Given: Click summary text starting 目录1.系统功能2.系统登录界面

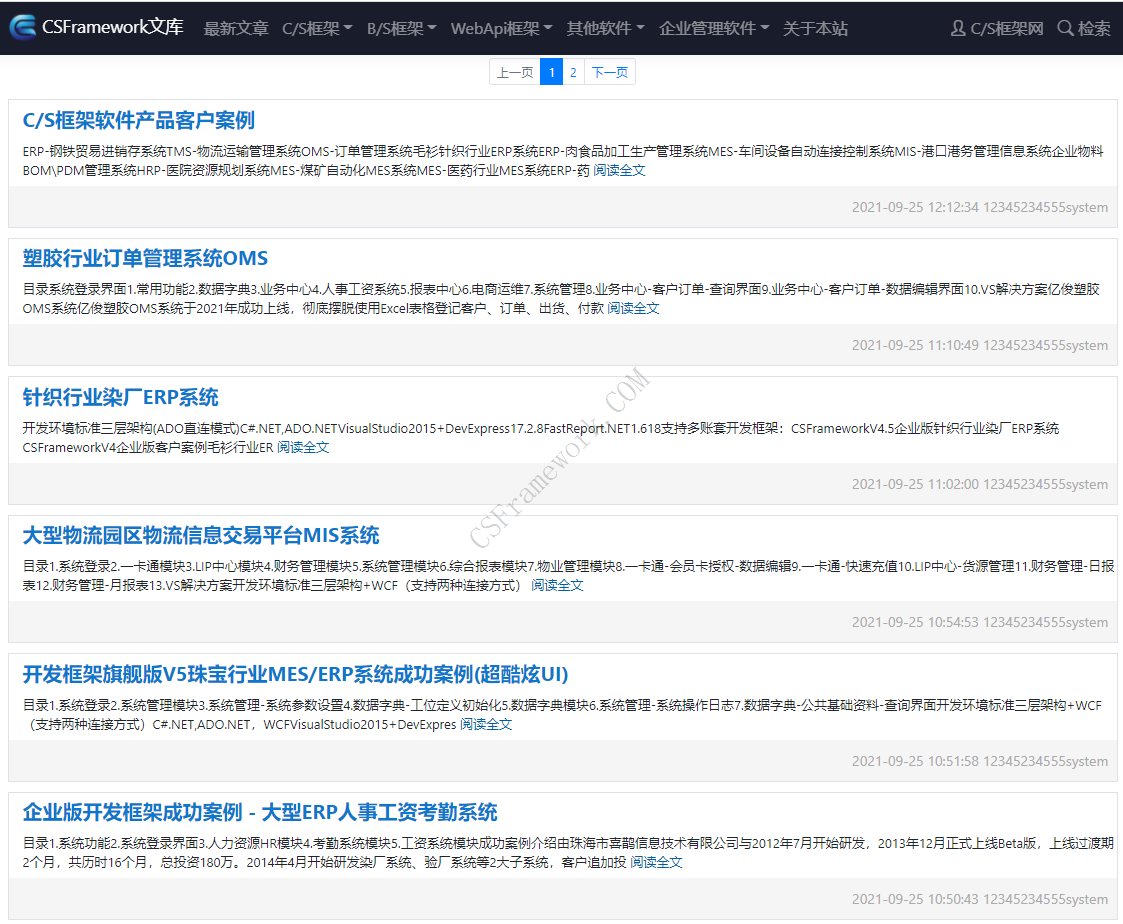Looking at the screenshot, I should tap(568, 853).
